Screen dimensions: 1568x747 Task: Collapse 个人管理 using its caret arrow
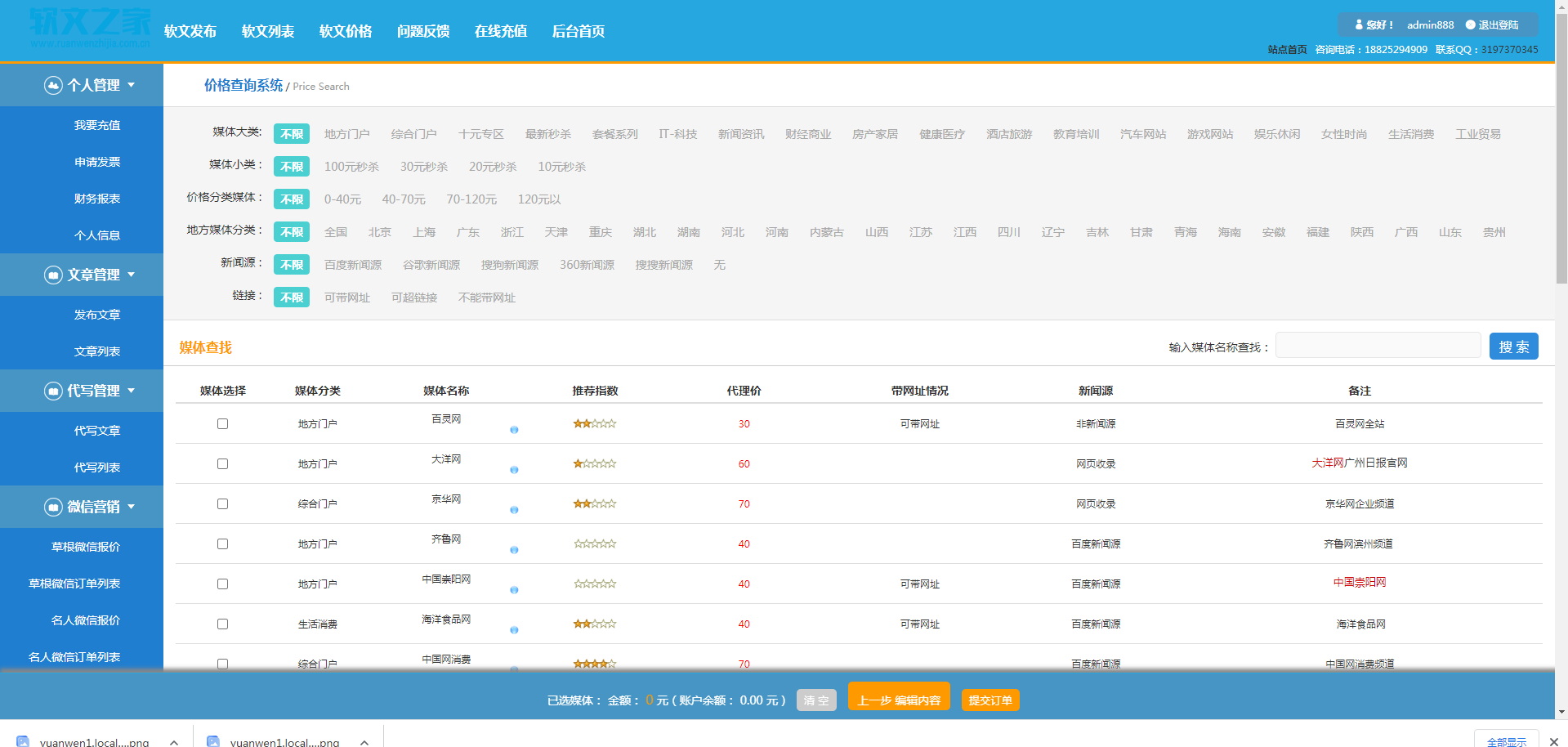(x=132, y=85)
